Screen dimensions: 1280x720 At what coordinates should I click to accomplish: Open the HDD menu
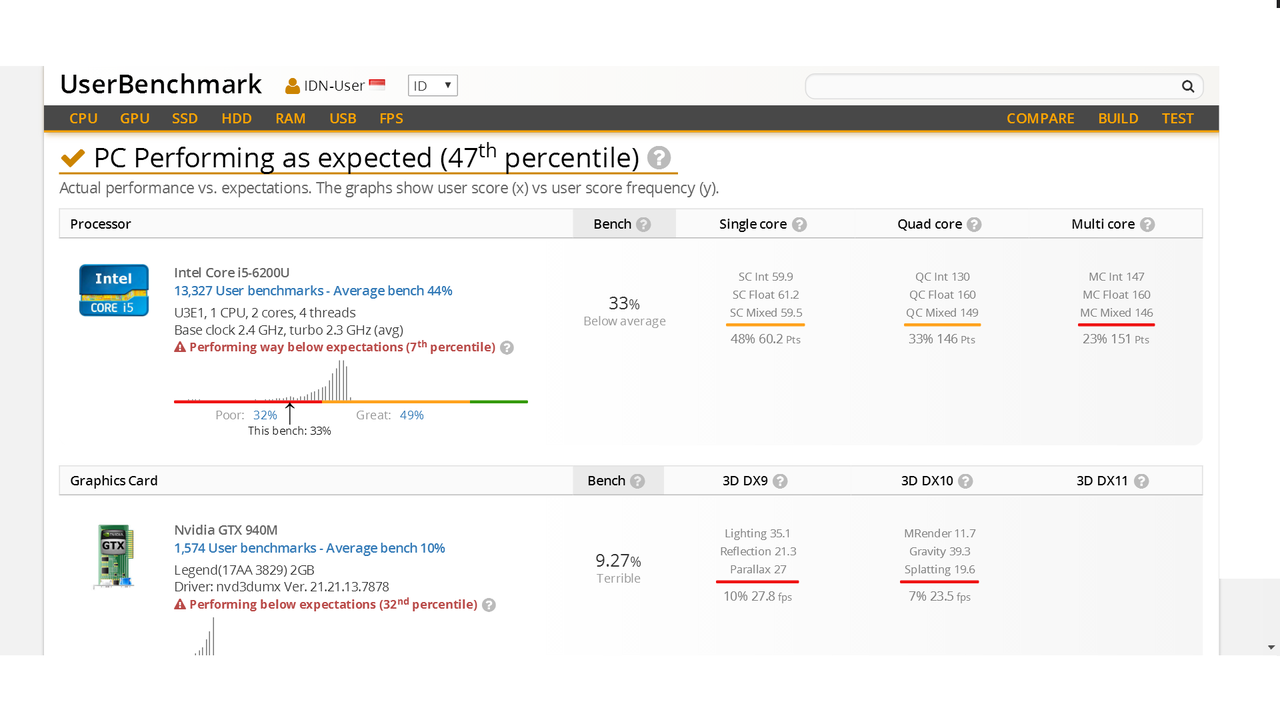[x=237, y=118]
